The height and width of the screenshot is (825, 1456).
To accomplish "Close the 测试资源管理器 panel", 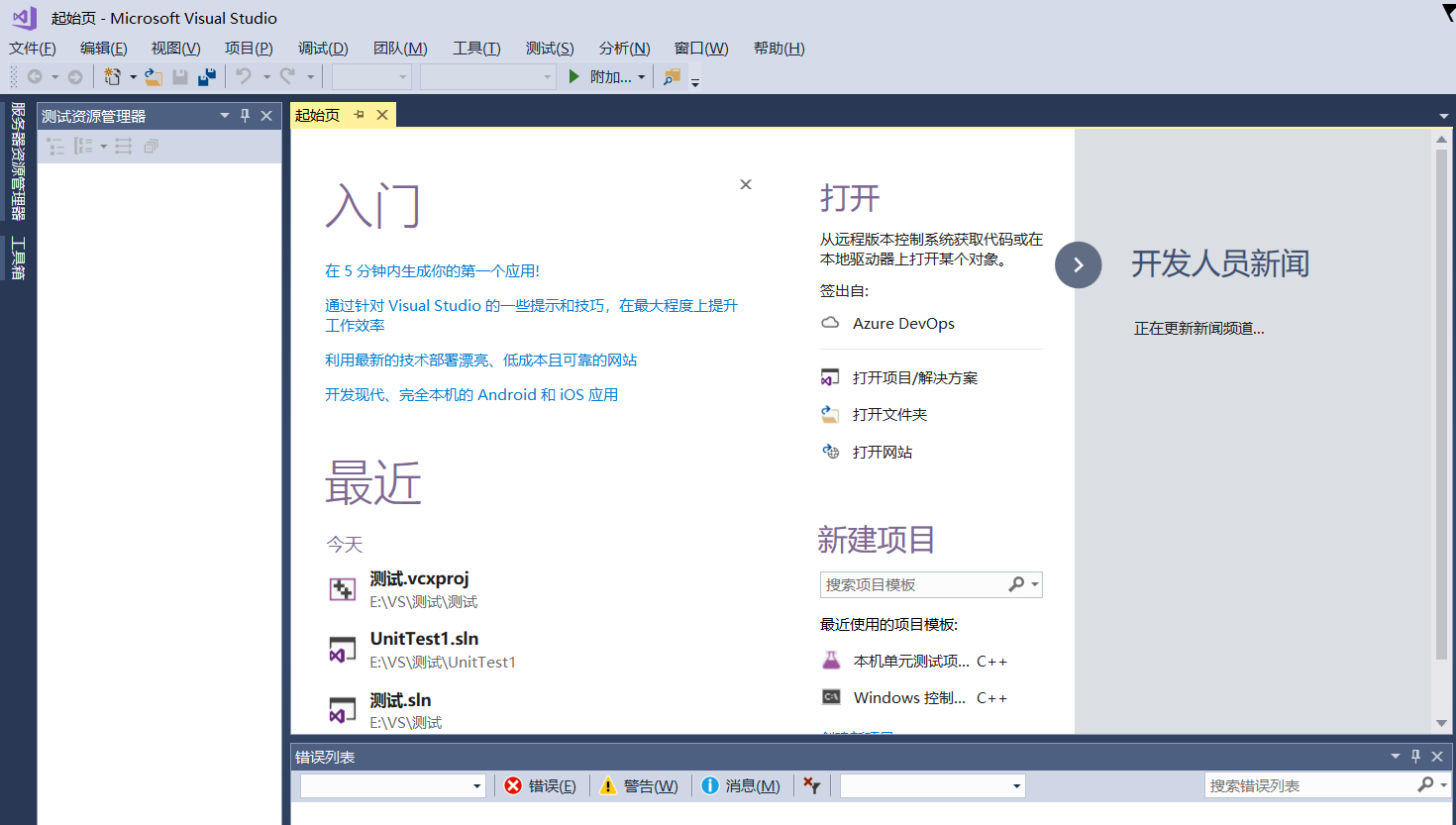I will (x=266, y=116).
